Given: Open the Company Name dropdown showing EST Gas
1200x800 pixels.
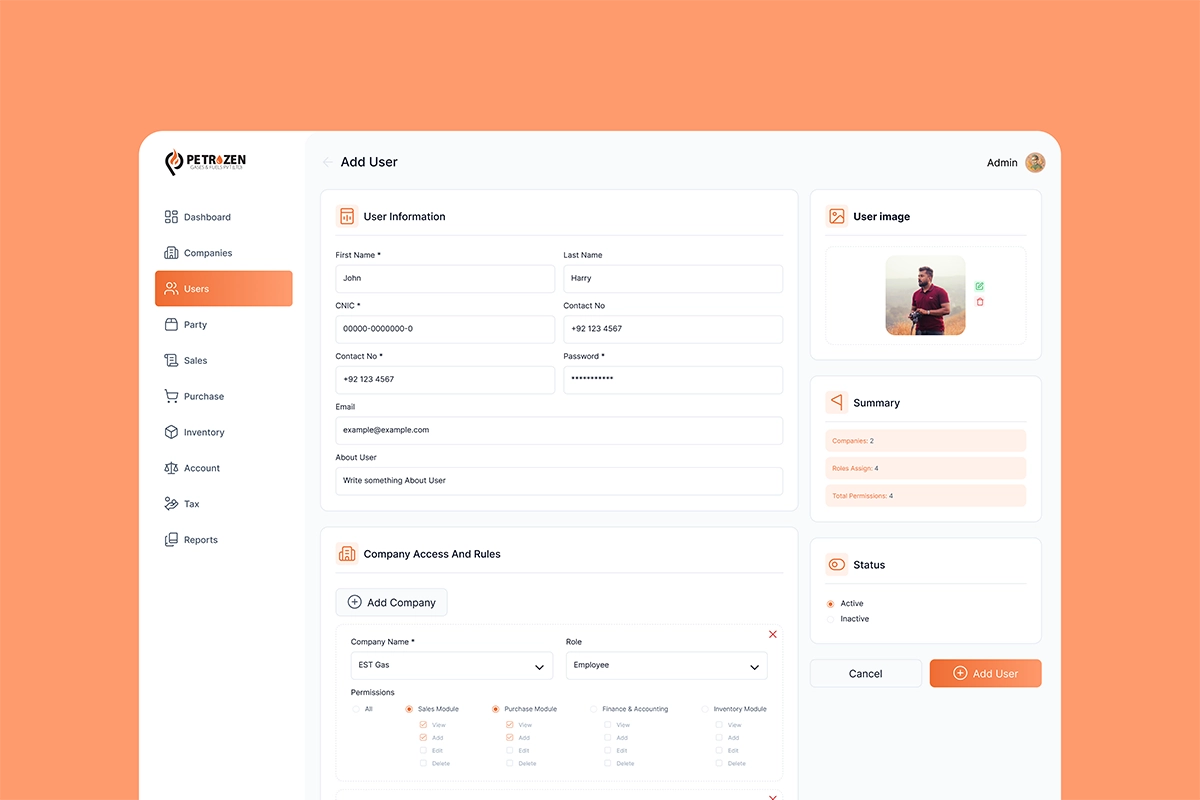Looking at the screenshot, I should pos(451,664).
